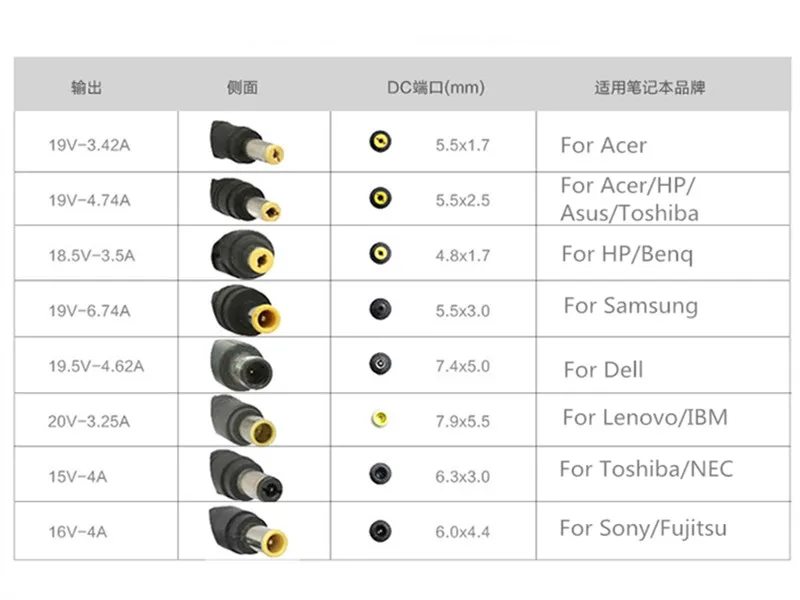Screen dimensions: 800x600
Task: Pick the black 5.5x3.0 port tip icon
Action: 380,308
